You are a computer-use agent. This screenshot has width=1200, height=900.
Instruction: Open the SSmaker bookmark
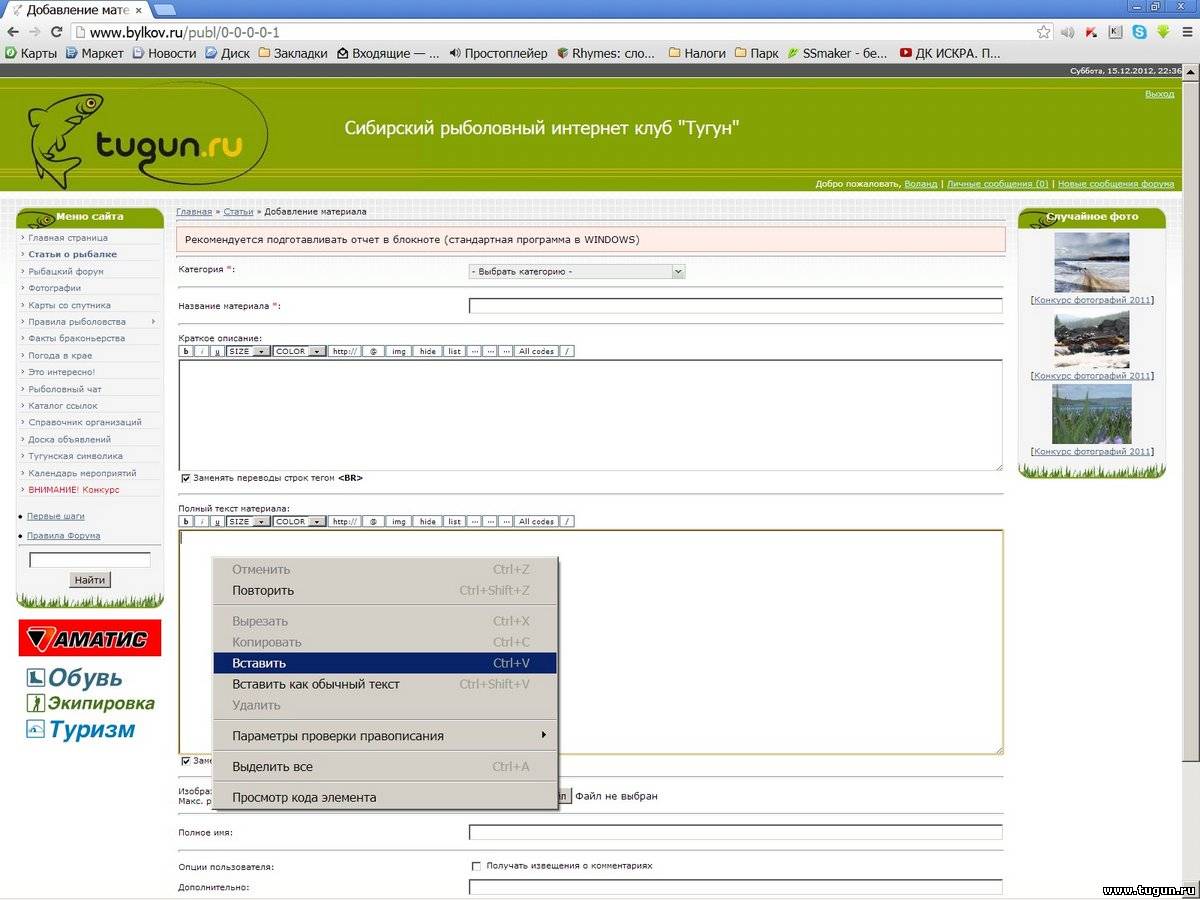click(838, 53)
